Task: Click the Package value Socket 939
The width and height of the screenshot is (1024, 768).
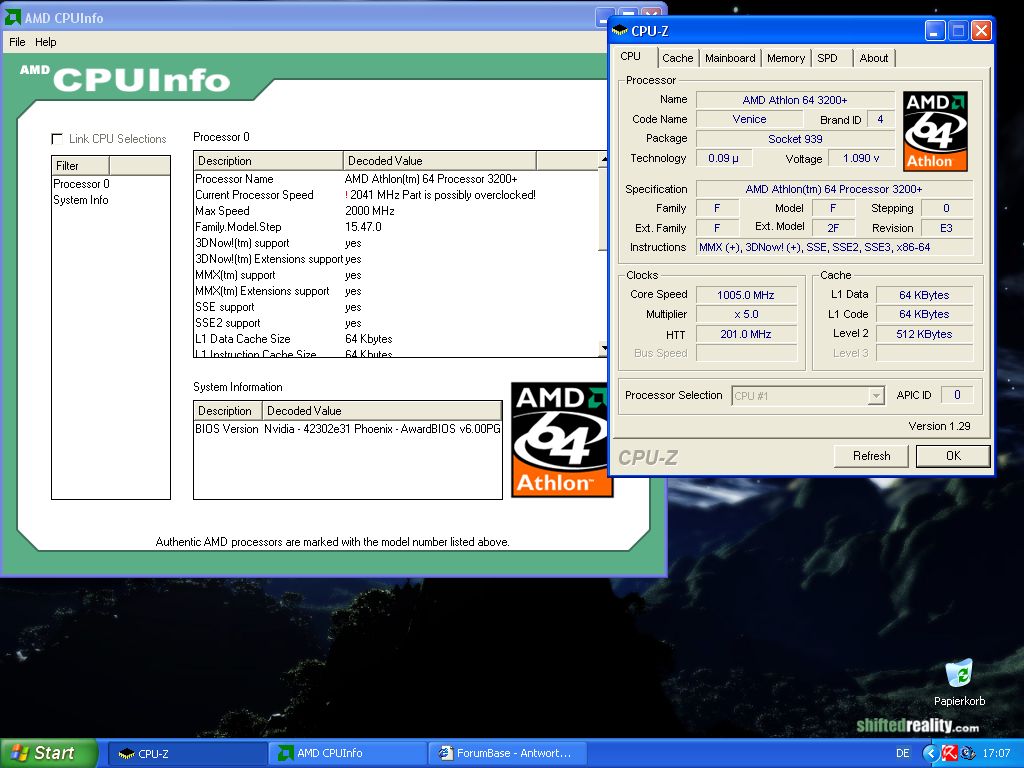Action: click(795, 139)
